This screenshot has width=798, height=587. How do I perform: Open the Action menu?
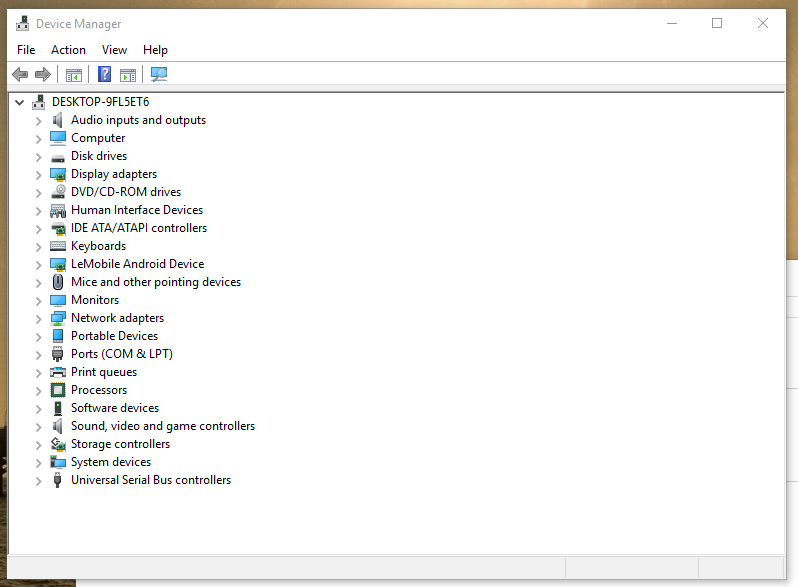click(x=68, y=50)
